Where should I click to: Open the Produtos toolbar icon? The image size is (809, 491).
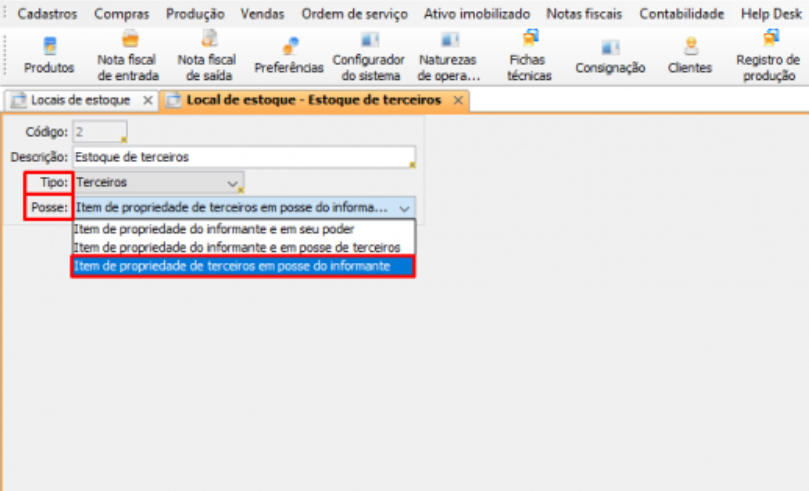click(x=49, y=46)
